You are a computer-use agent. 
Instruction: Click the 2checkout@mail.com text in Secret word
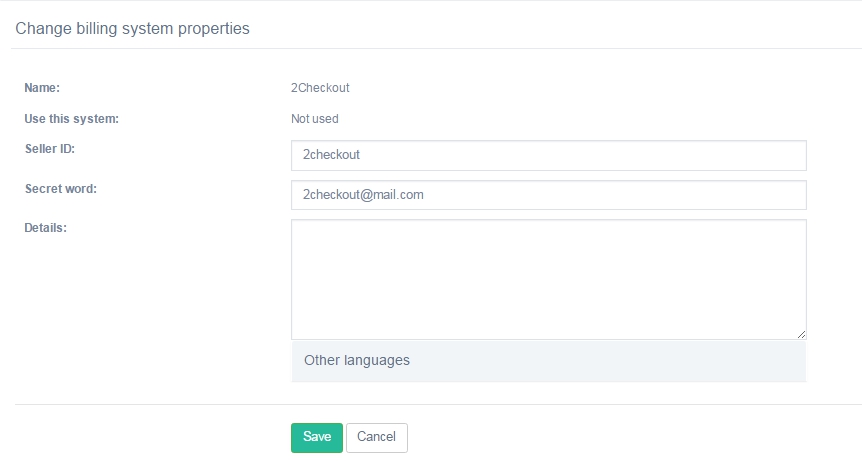tap(363, 195)
